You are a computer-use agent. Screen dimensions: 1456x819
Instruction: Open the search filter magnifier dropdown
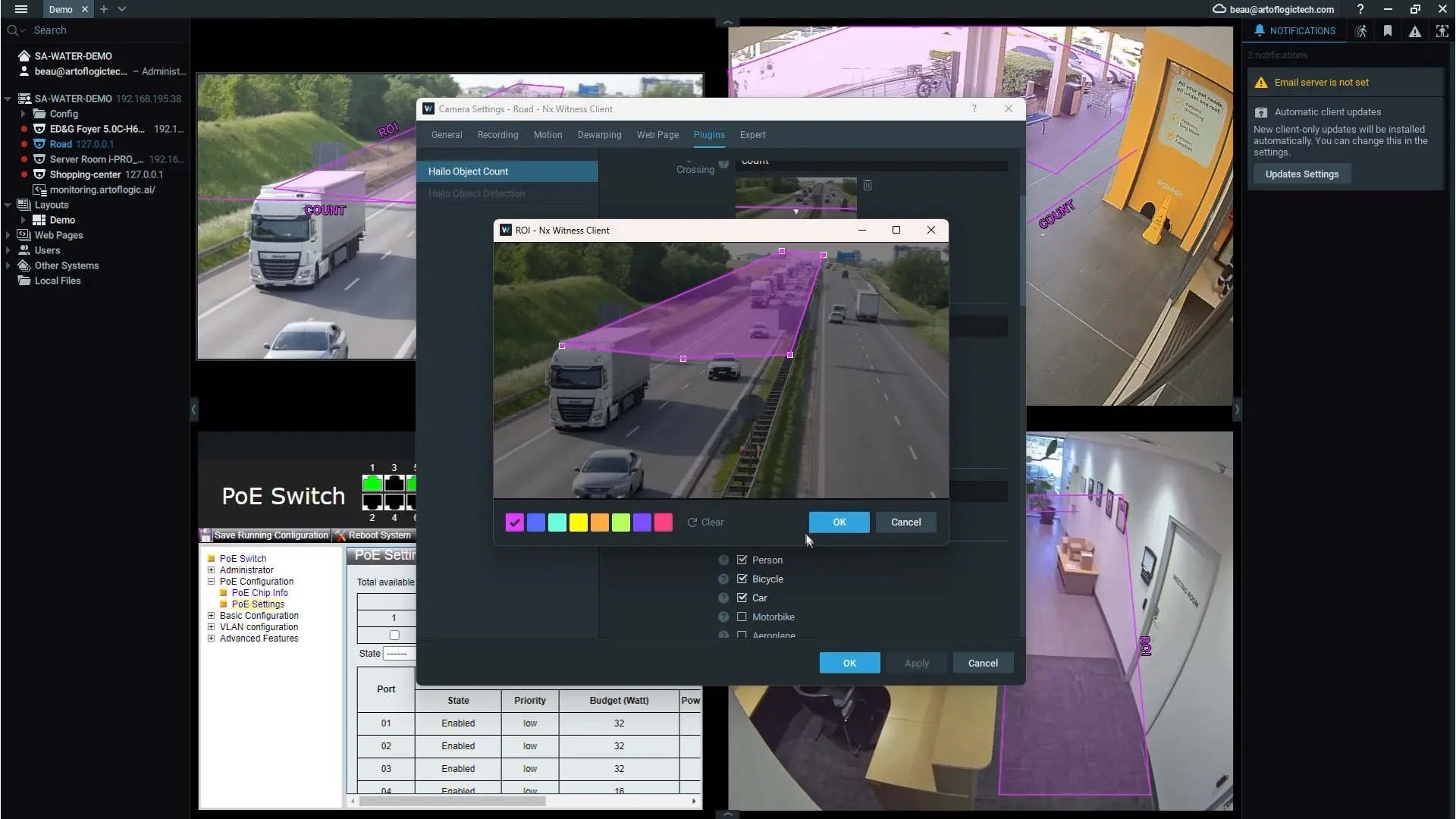click(16, 30)
